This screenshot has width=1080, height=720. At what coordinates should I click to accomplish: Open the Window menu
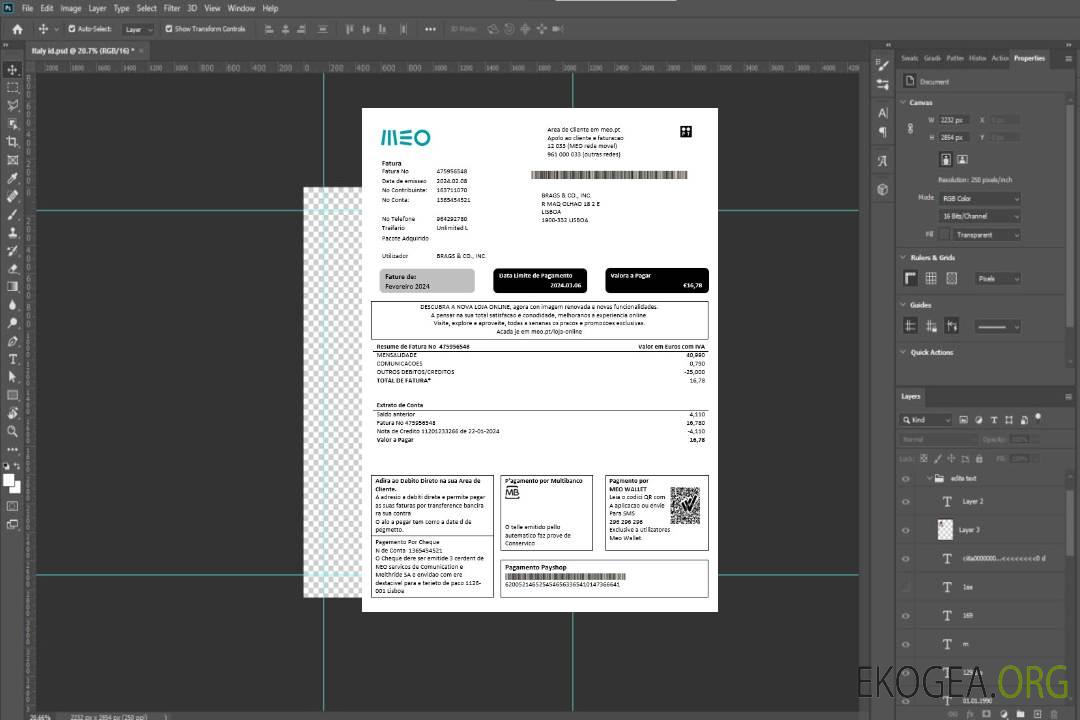[x=241, y=8]
